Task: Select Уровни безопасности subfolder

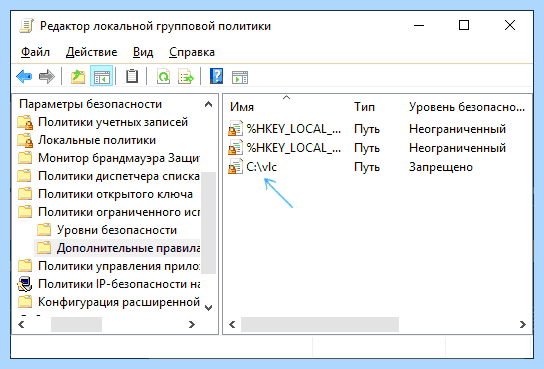Action: 117,230
